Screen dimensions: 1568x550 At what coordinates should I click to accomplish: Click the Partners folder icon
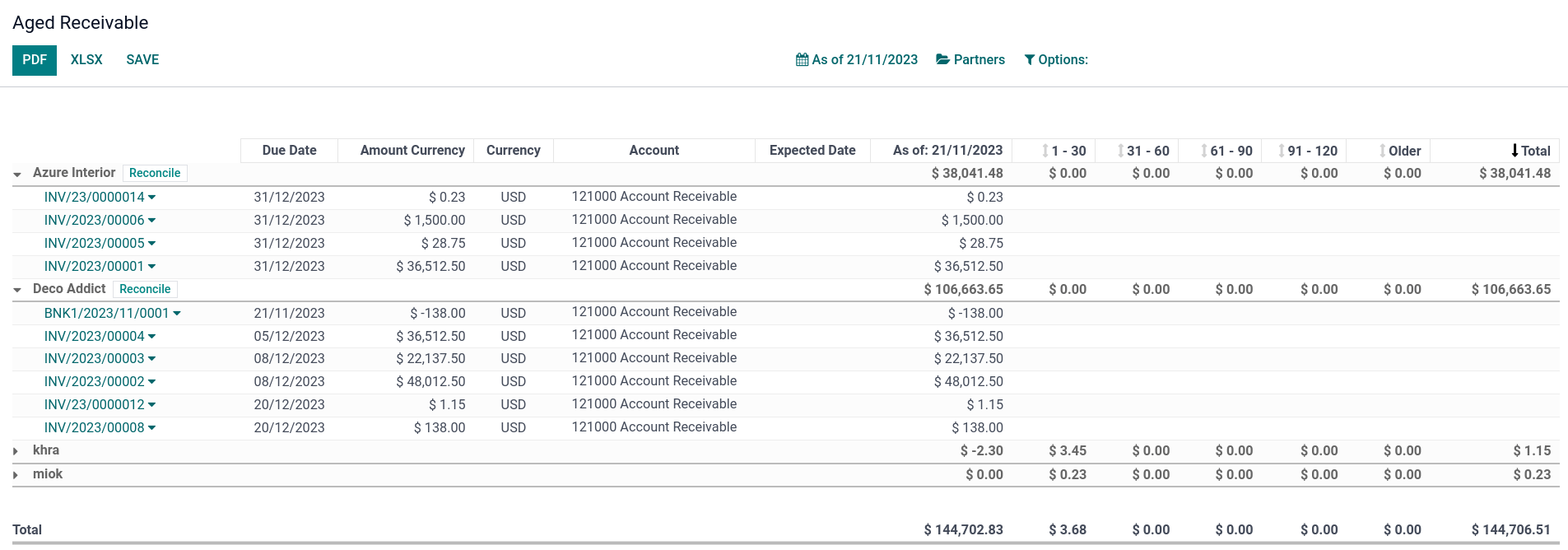(x=943, y=59)
